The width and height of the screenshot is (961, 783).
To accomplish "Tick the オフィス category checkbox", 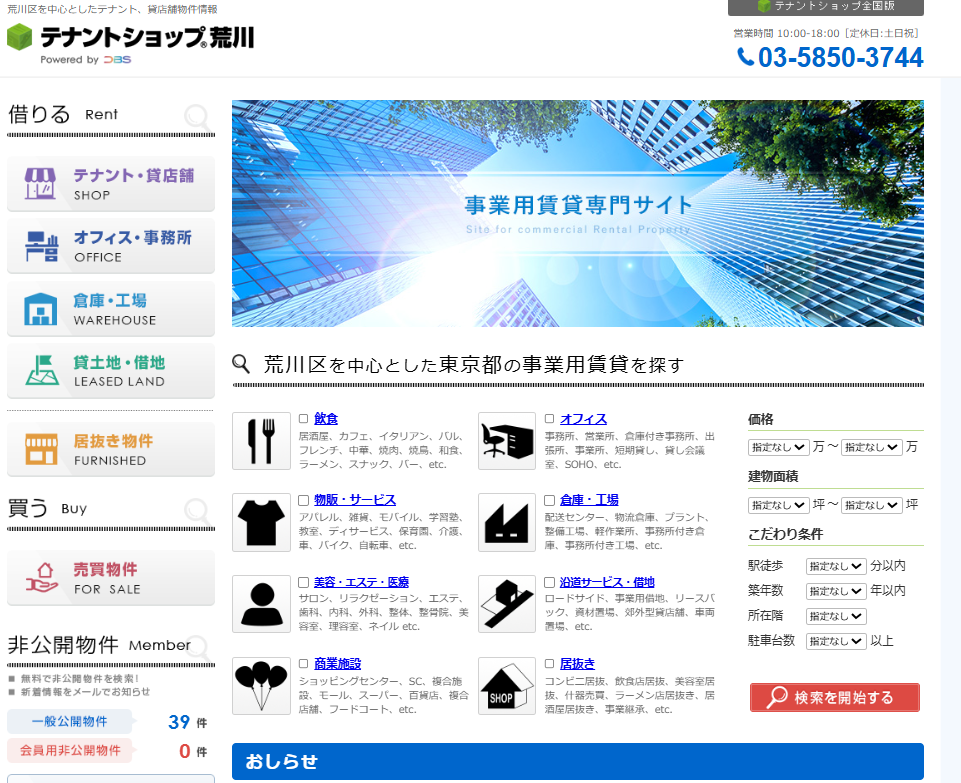I will (x=549, y=419).
